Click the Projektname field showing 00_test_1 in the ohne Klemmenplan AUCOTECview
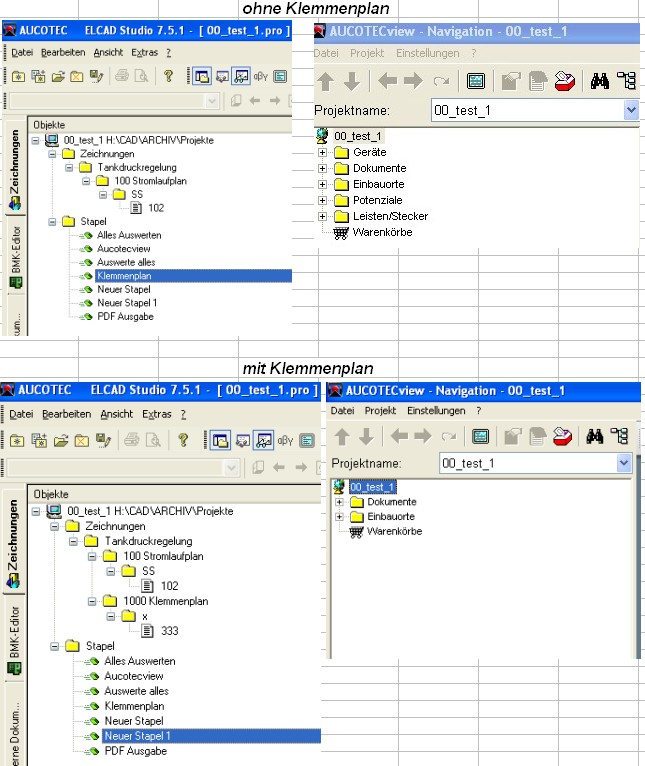 [527, 110]
